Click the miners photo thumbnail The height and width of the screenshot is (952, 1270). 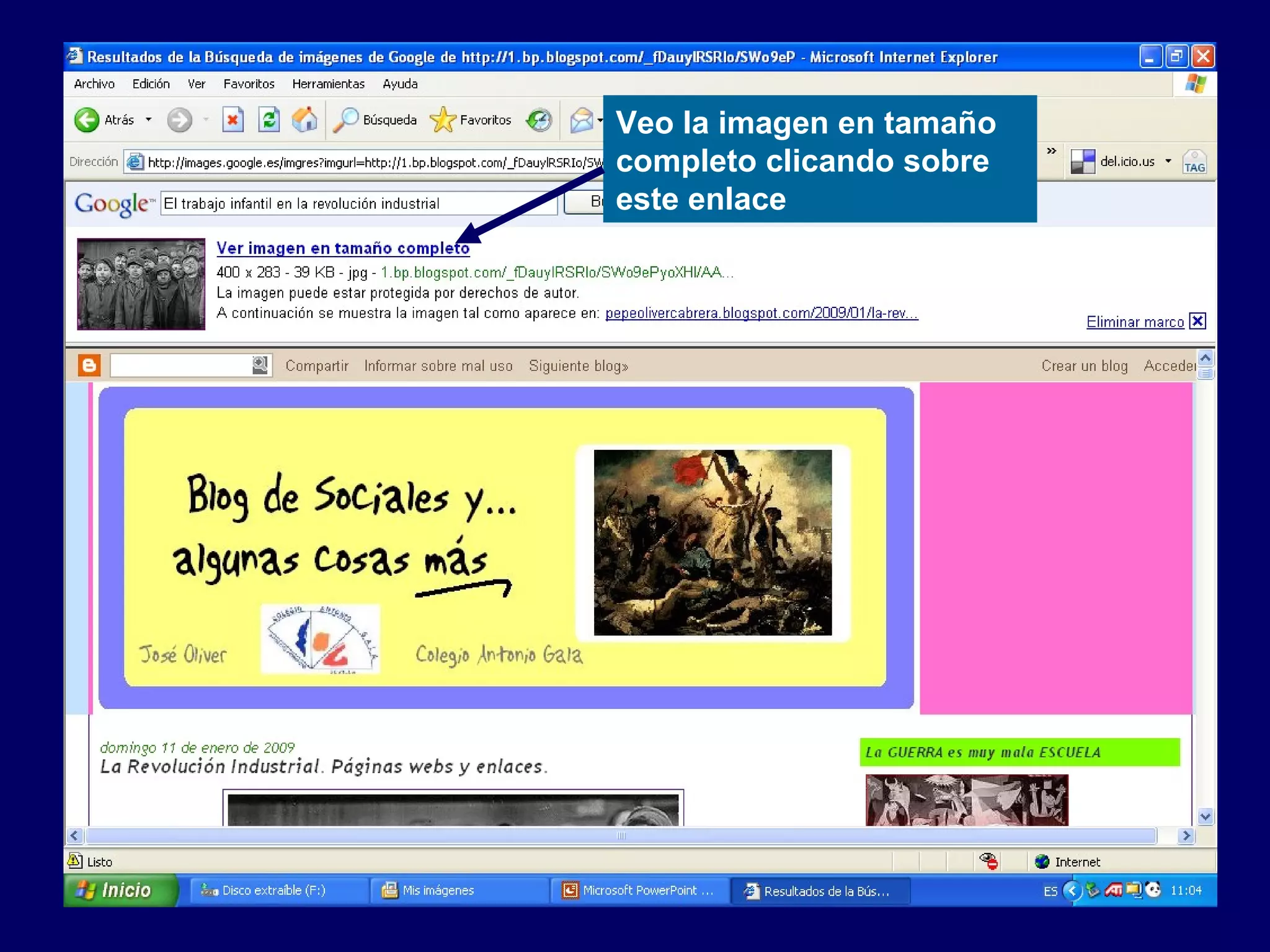click(x=141, y=284)
